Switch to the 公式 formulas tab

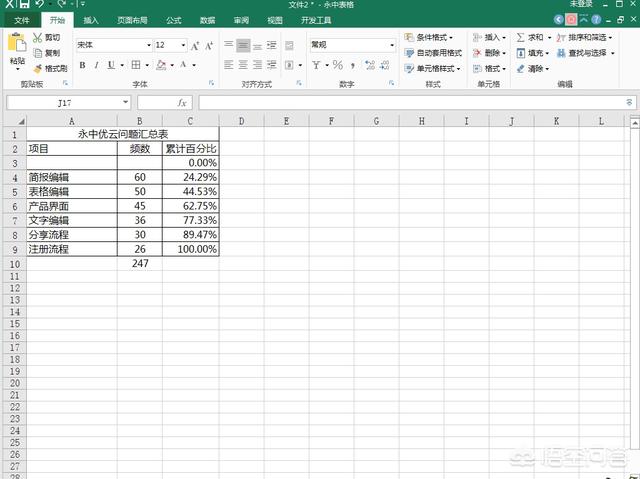(173, 20)
